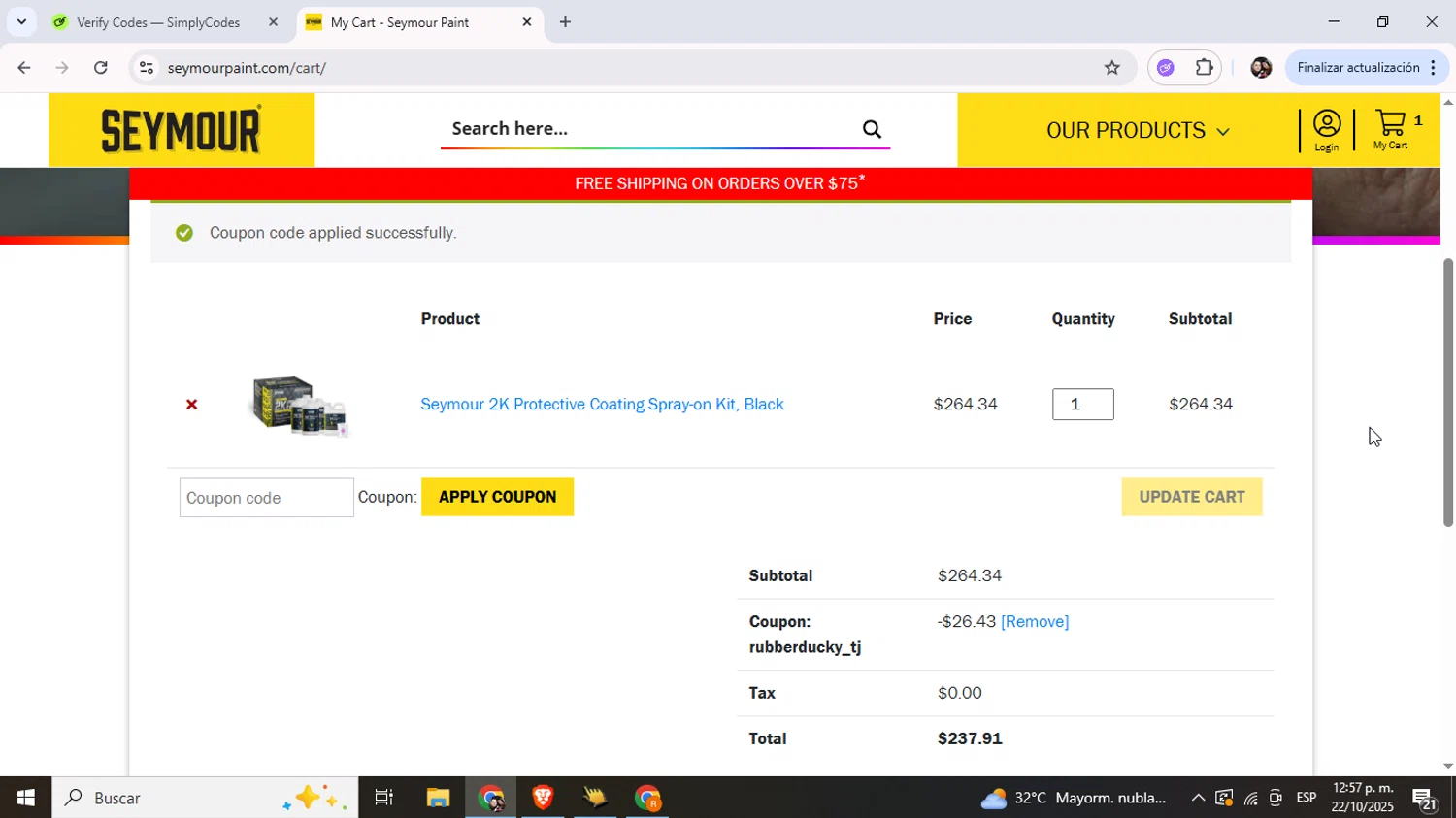Open the Windows Start menu
The width and height of the screenshot is (1456, 818).
click(25, 798)
